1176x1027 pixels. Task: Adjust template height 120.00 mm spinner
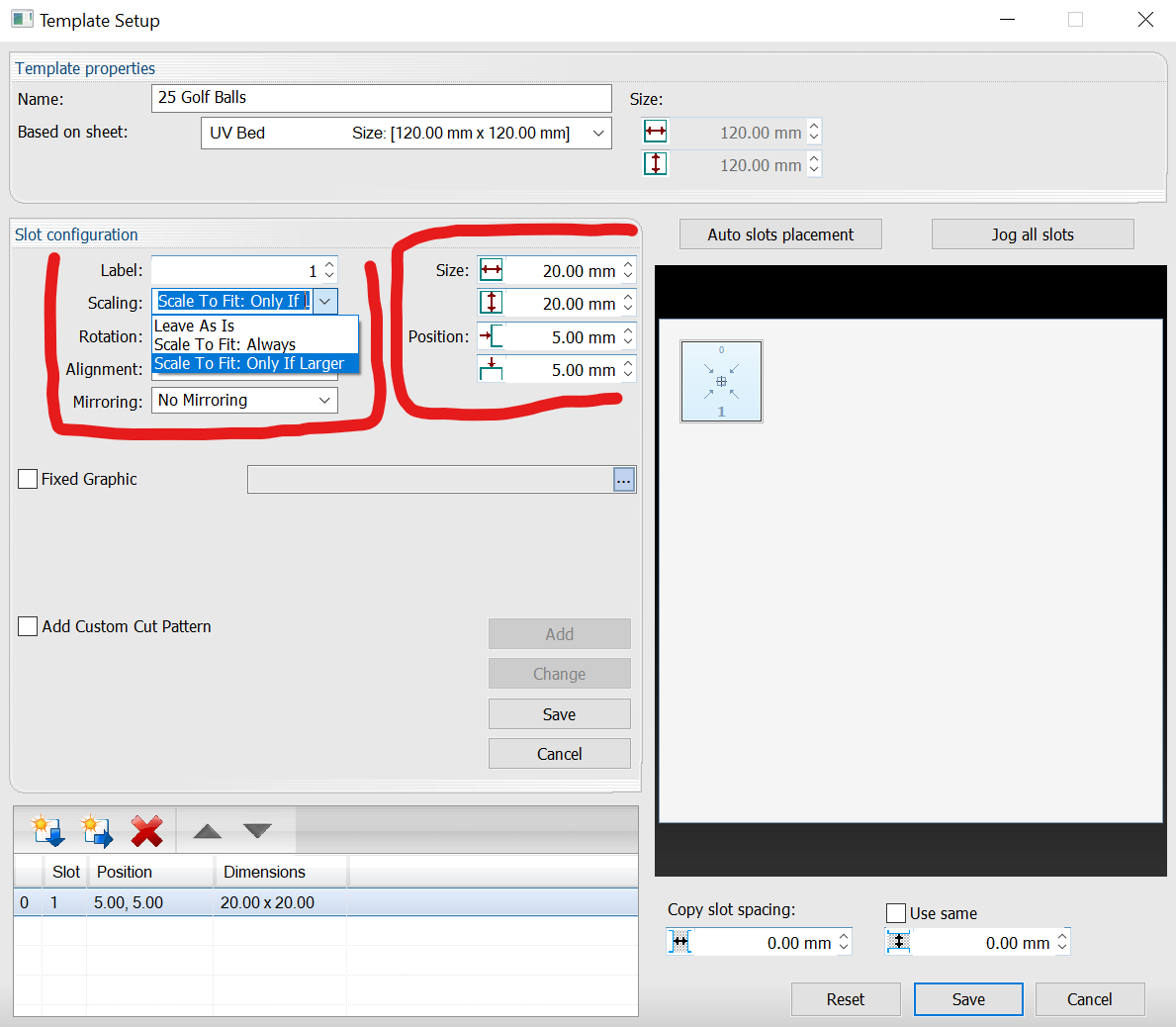coord(815,164)
